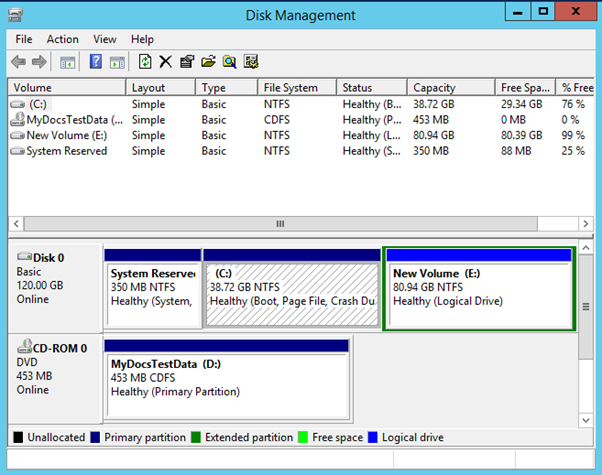The height and width of the screenshot is (475, 602).
Task: Click the Disk 0 label panel
Action: point(55,288)
